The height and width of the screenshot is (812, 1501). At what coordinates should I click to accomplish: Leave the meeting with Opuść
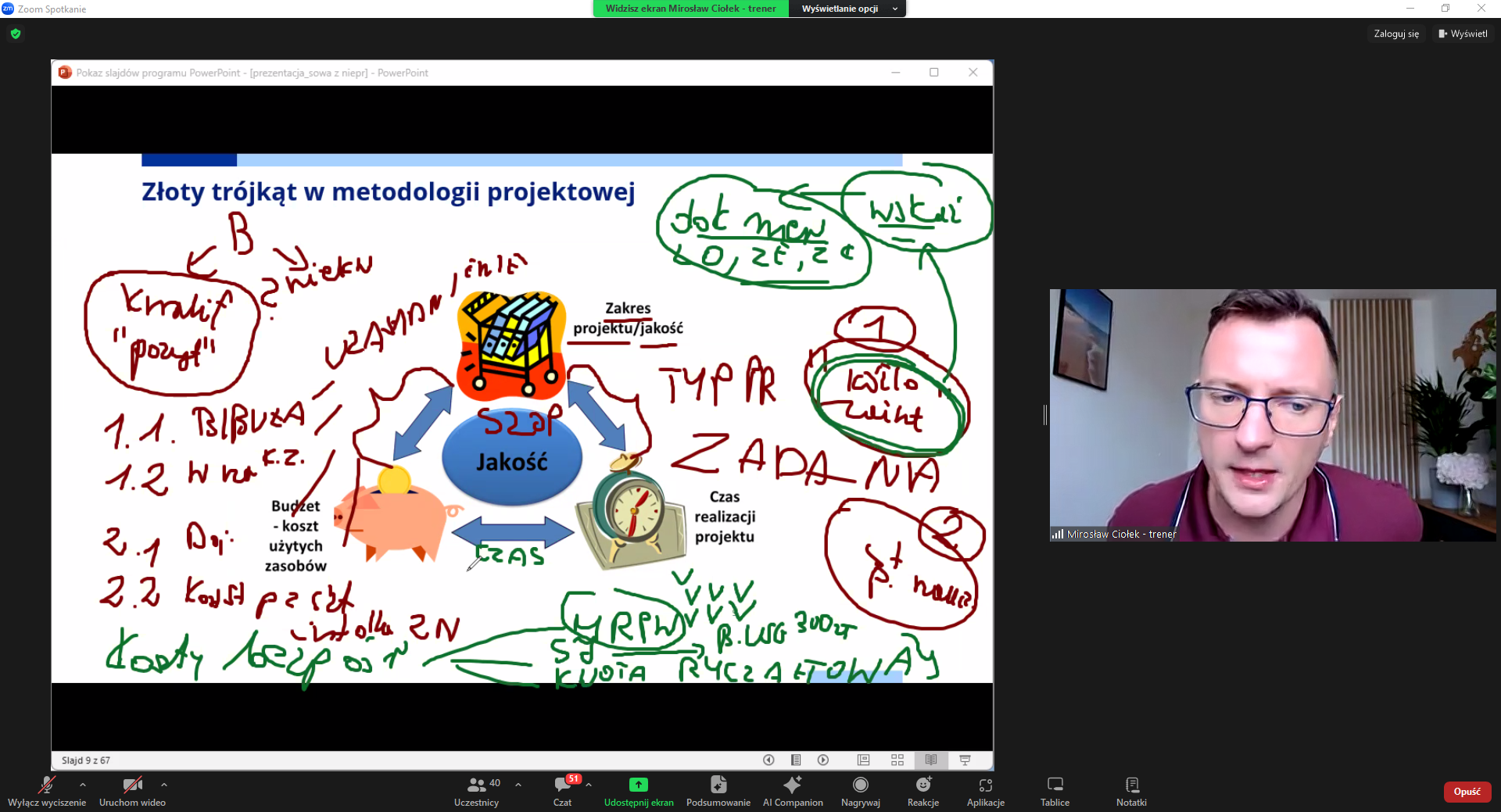(1467, 792)
